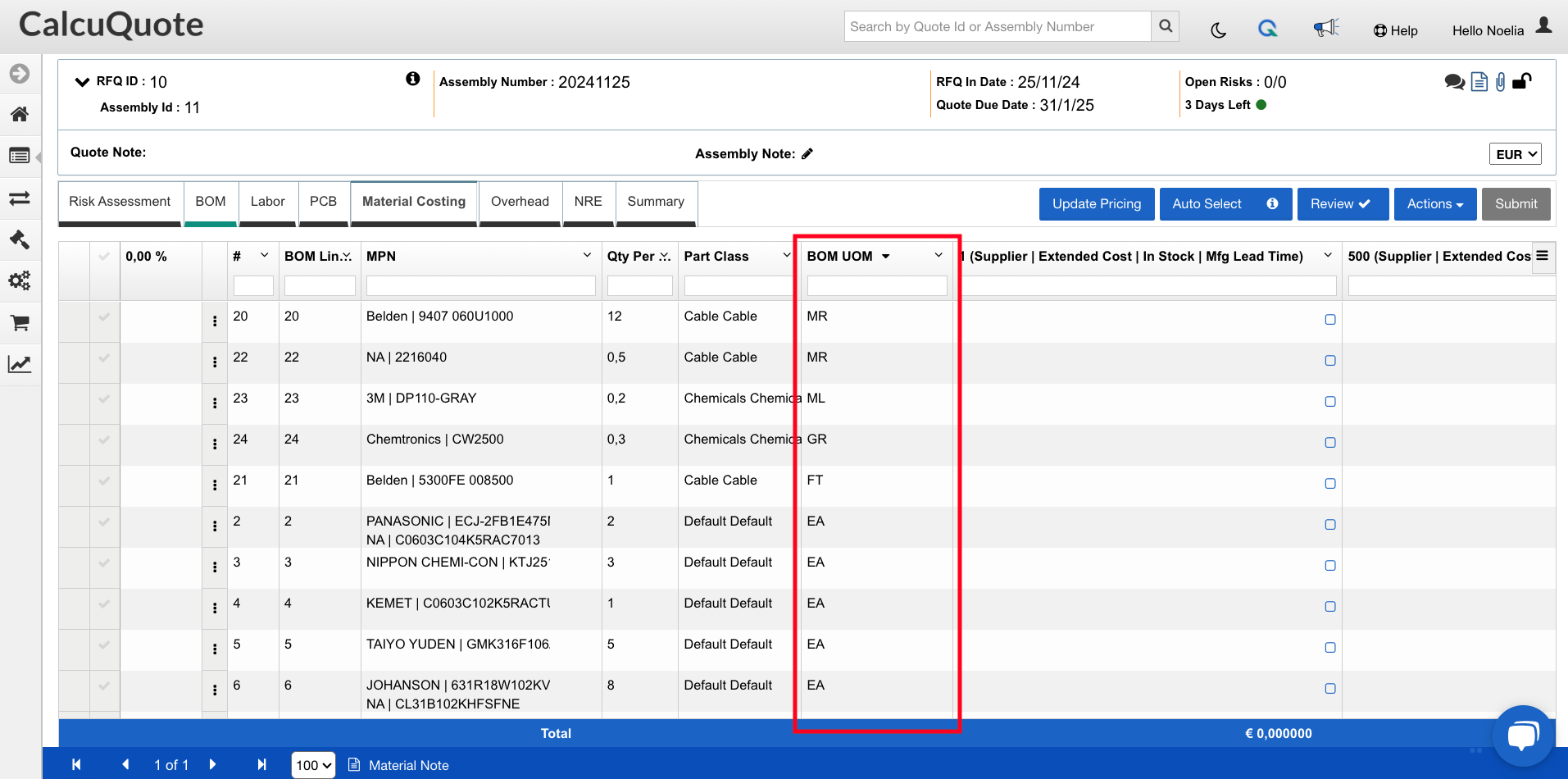Open MPN column menu chevron
Viewport: 1568px width, 779px height.
pyautogui.click(x=587, y=255)
